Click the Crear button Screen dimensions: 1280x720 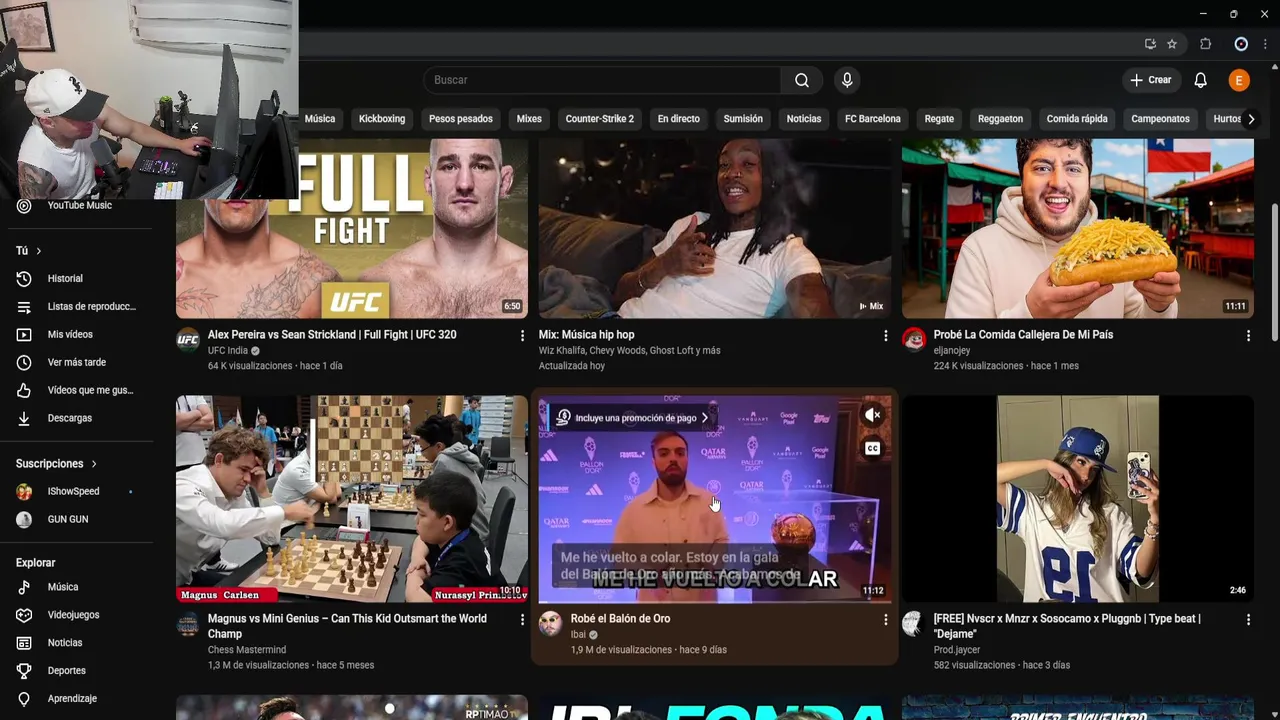coord(1150,80)
